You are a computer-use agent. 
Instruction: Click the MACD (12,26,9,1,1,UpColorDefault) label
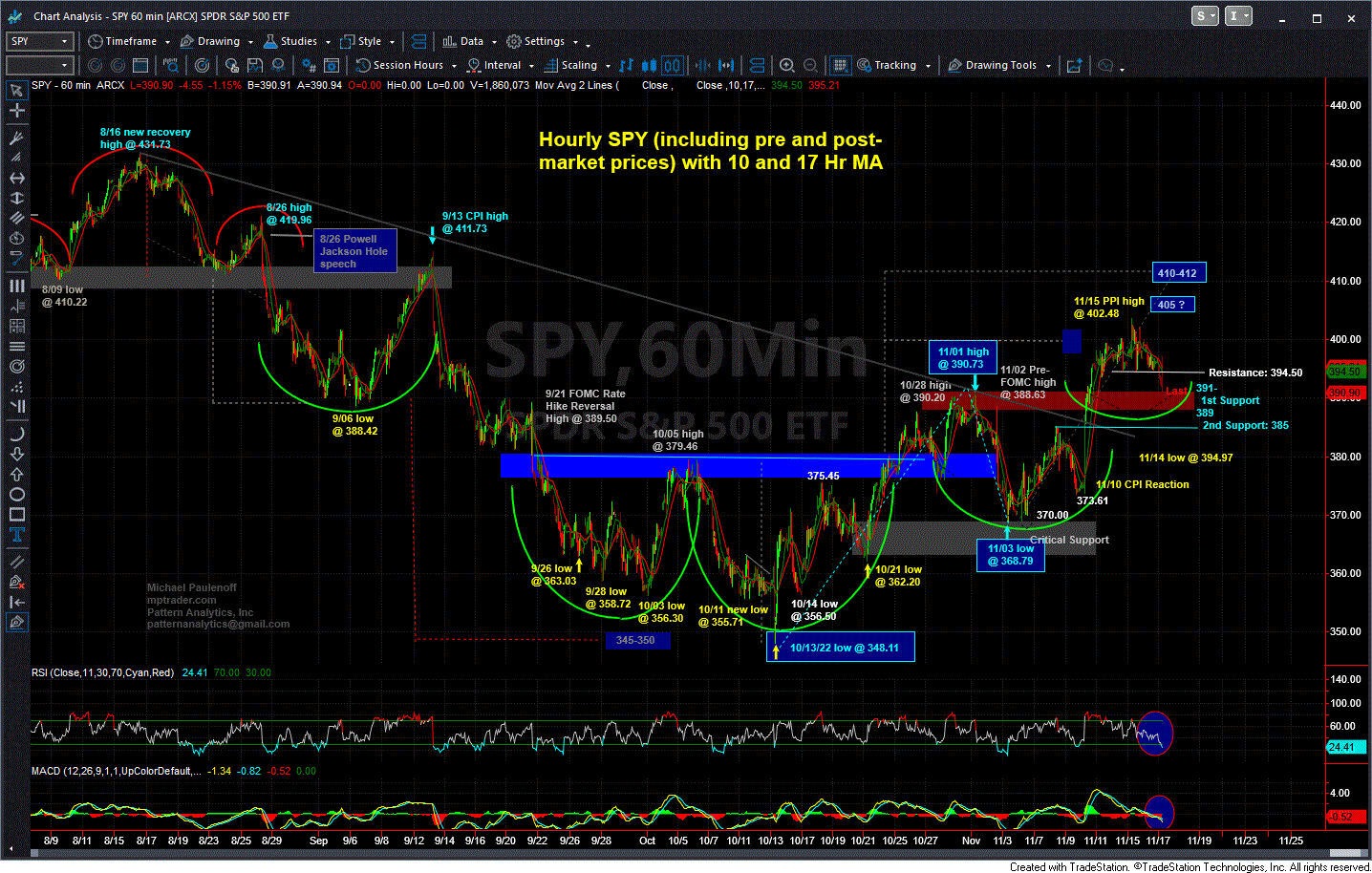pyautogui.click(x=117, y=771)
